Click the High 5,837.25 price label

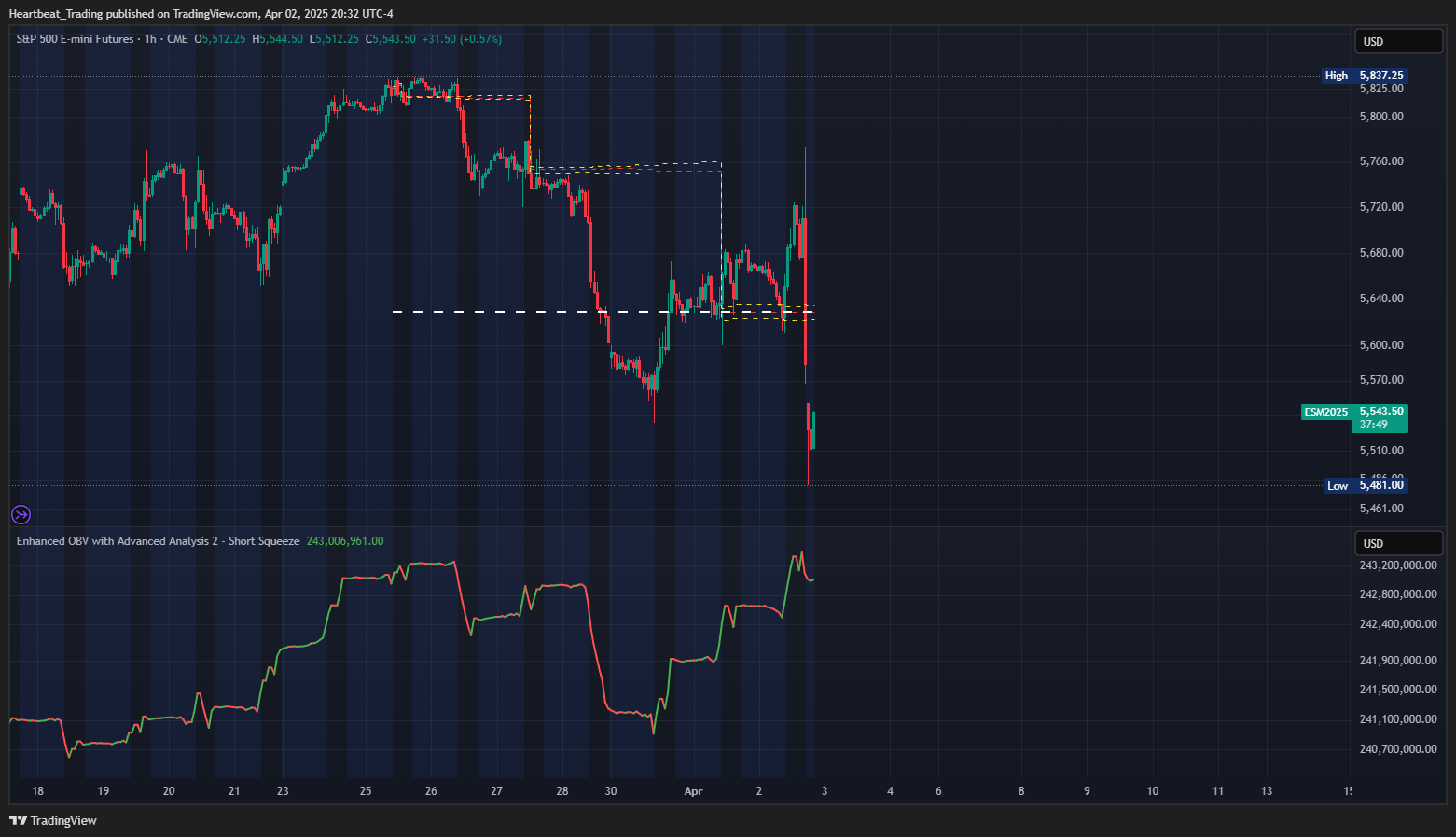click(1365, 76)
